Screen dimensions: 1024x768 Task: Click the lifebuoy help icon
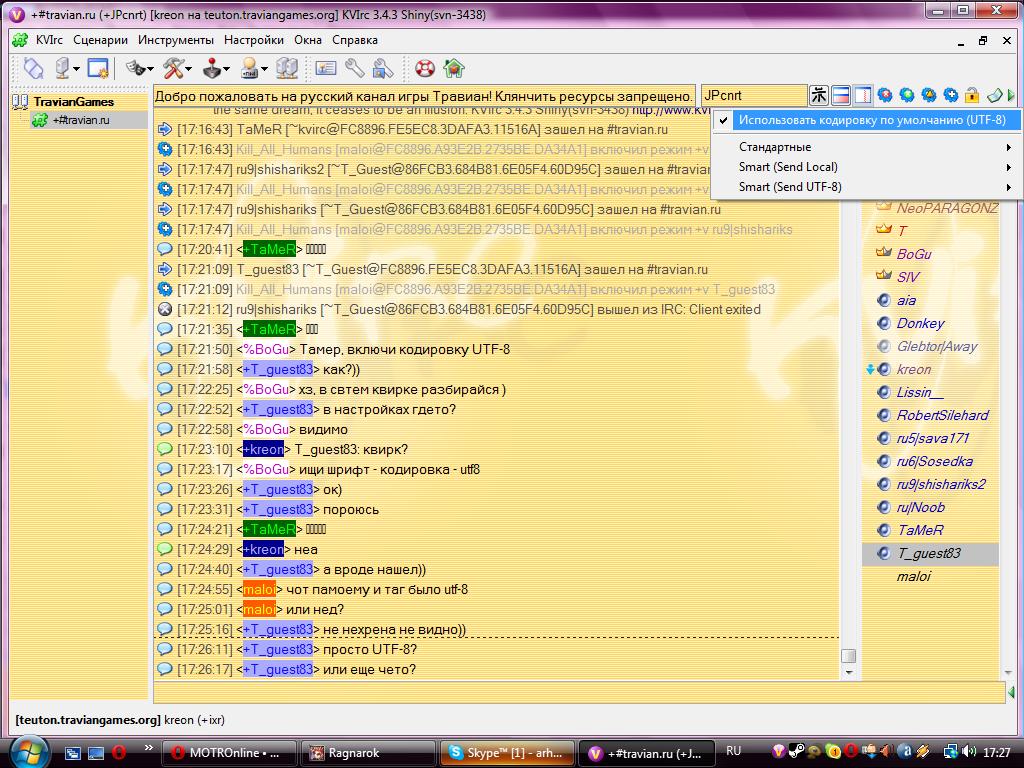pyautogui.click(x=425, y=68)
